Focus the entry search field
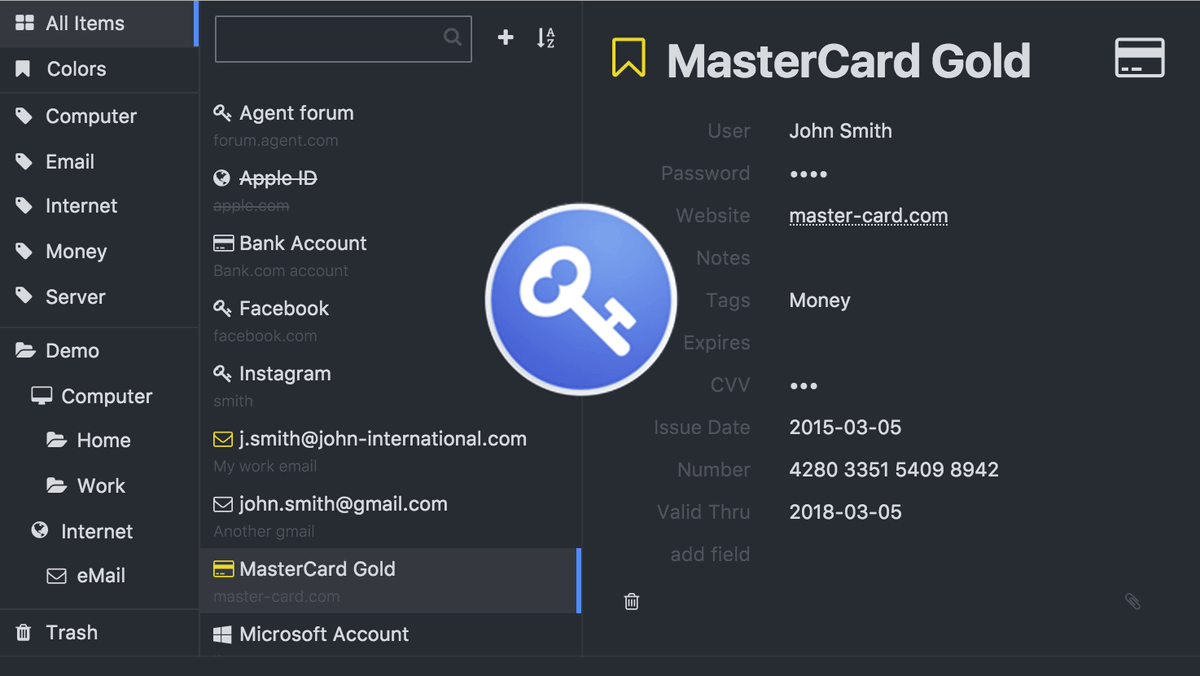Image resolution: width=1200 pixels, height=676 pixels. 343,39
